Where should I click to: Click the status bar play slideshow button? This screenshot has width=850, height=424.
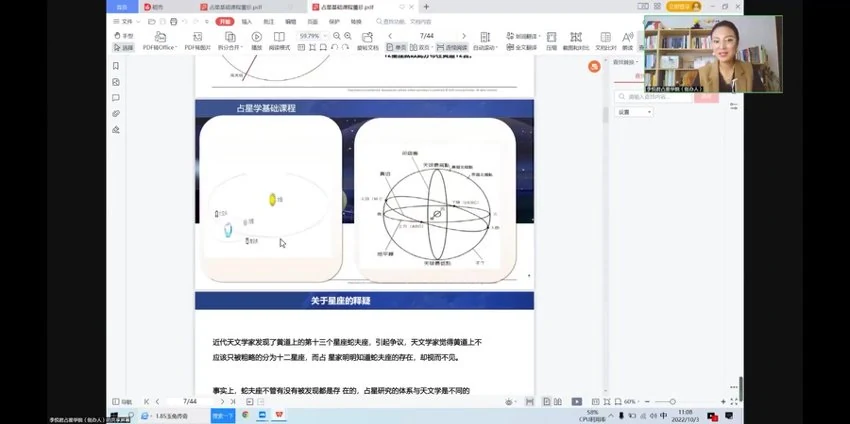coord(577,402)
